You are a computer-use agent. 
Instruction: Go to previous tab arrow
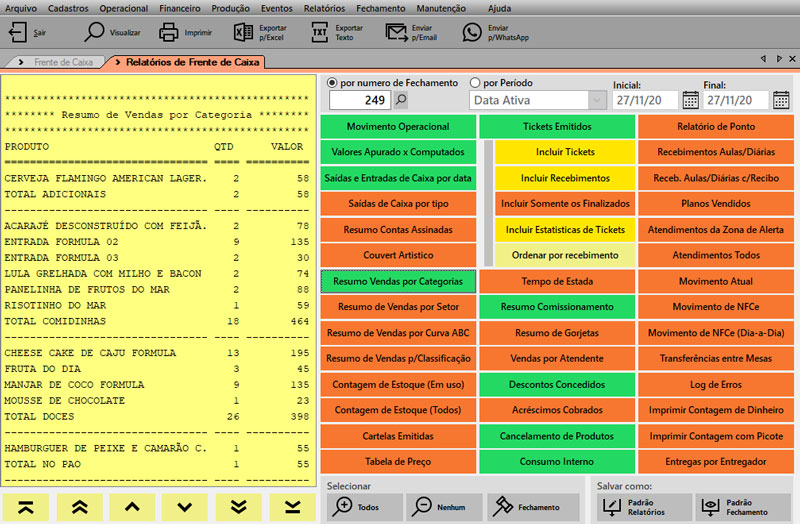click(763, 59)
